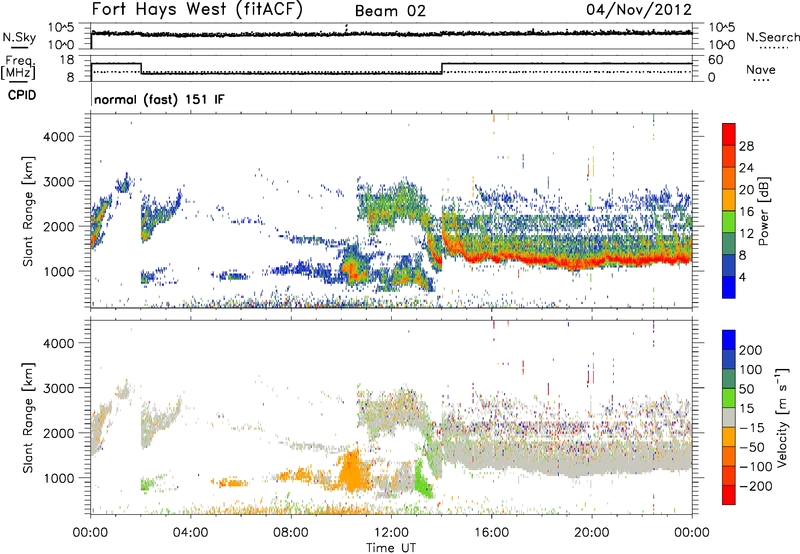Click Power colorbar segment between 20 and 24
Viewport: 800px width, 554px height.
[729, 178]
